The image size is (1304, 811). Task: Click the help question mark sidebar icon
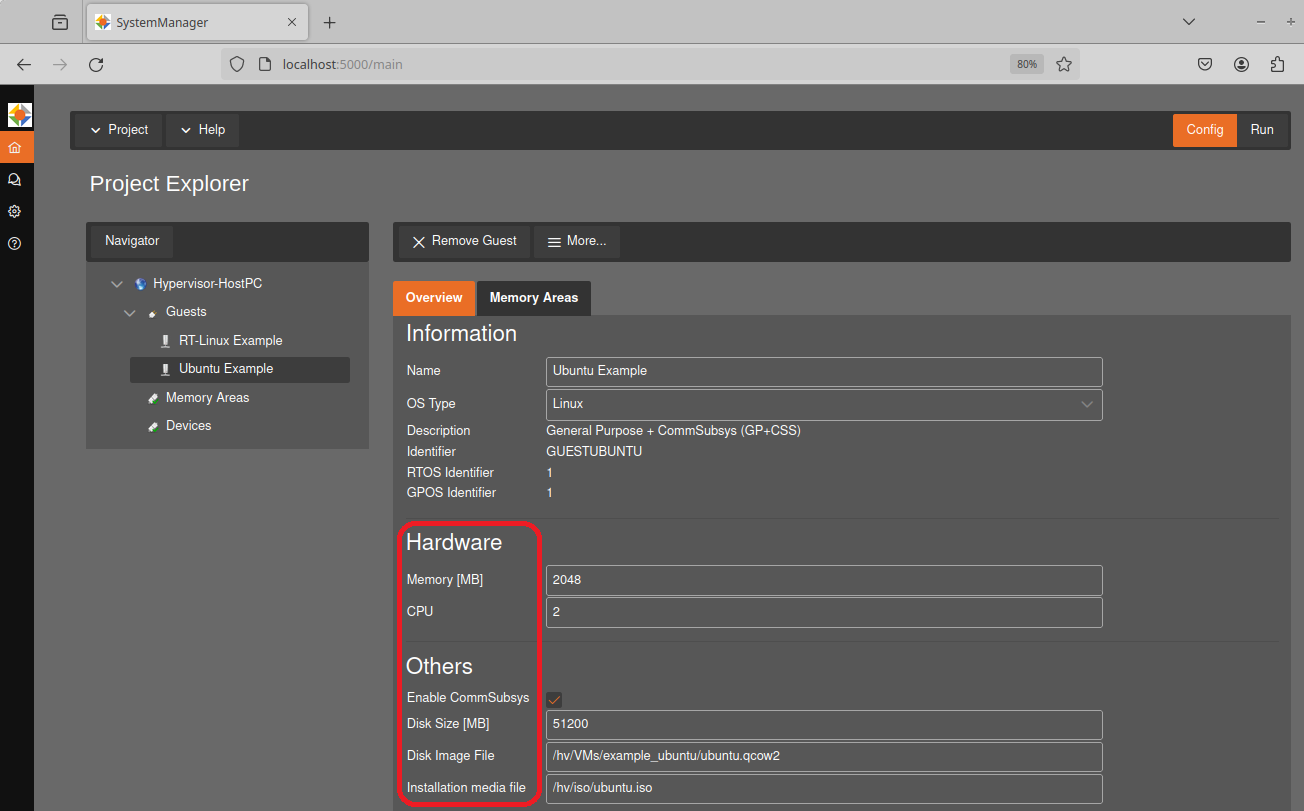click(x=15, y=244)
